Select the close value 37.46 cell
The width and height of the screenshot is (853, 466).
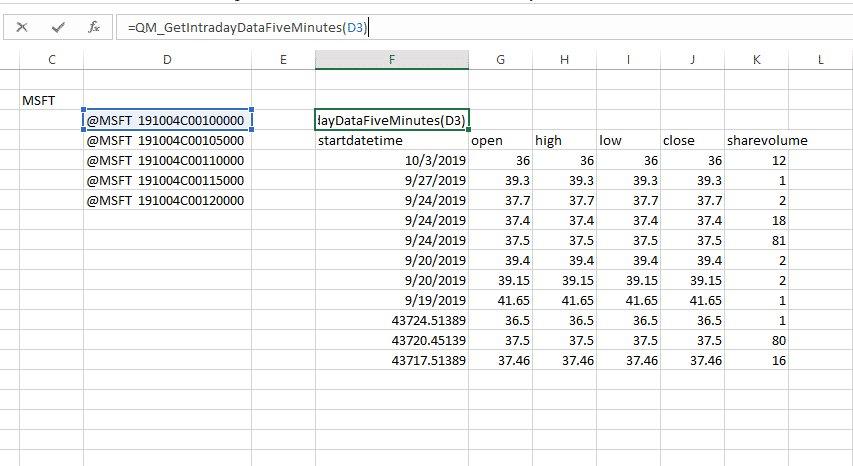coord(692,361)
